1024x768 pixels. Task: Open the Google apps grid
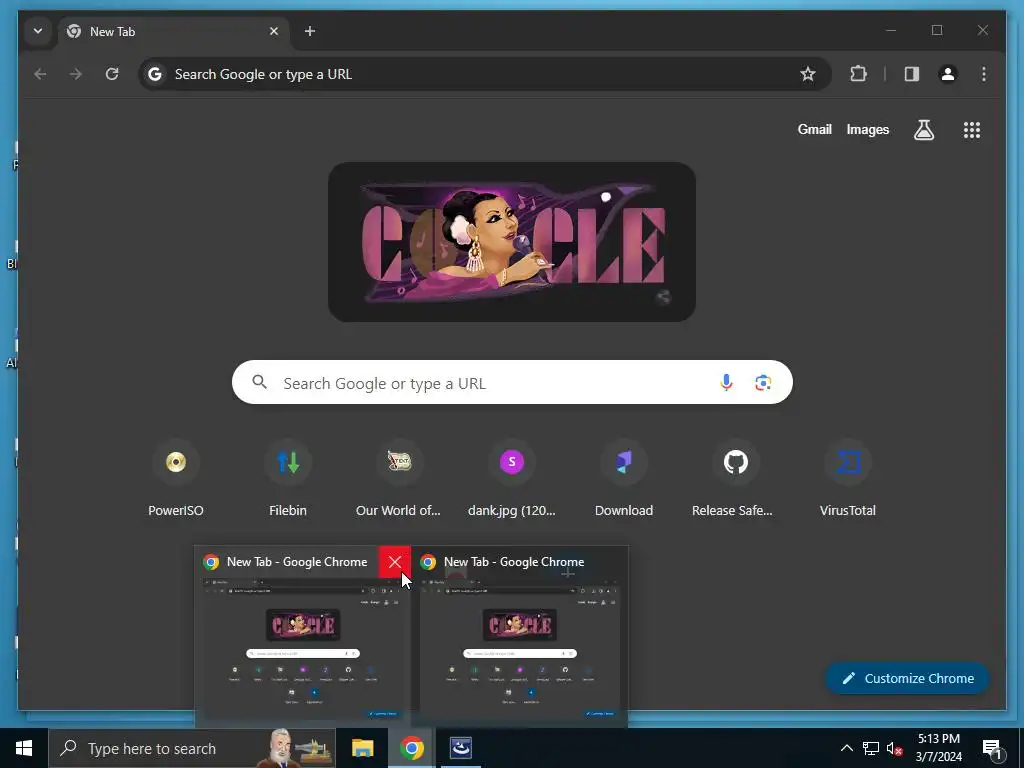972,130
